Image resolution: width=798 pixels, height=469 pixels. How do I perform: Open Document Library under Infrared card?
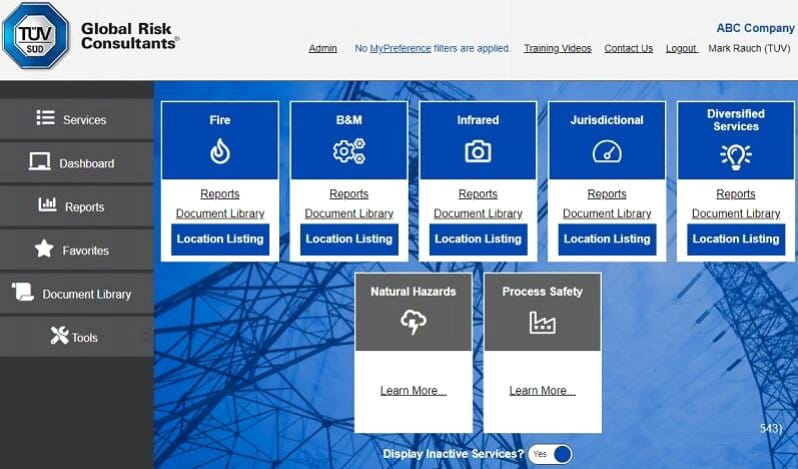[478, 214]
